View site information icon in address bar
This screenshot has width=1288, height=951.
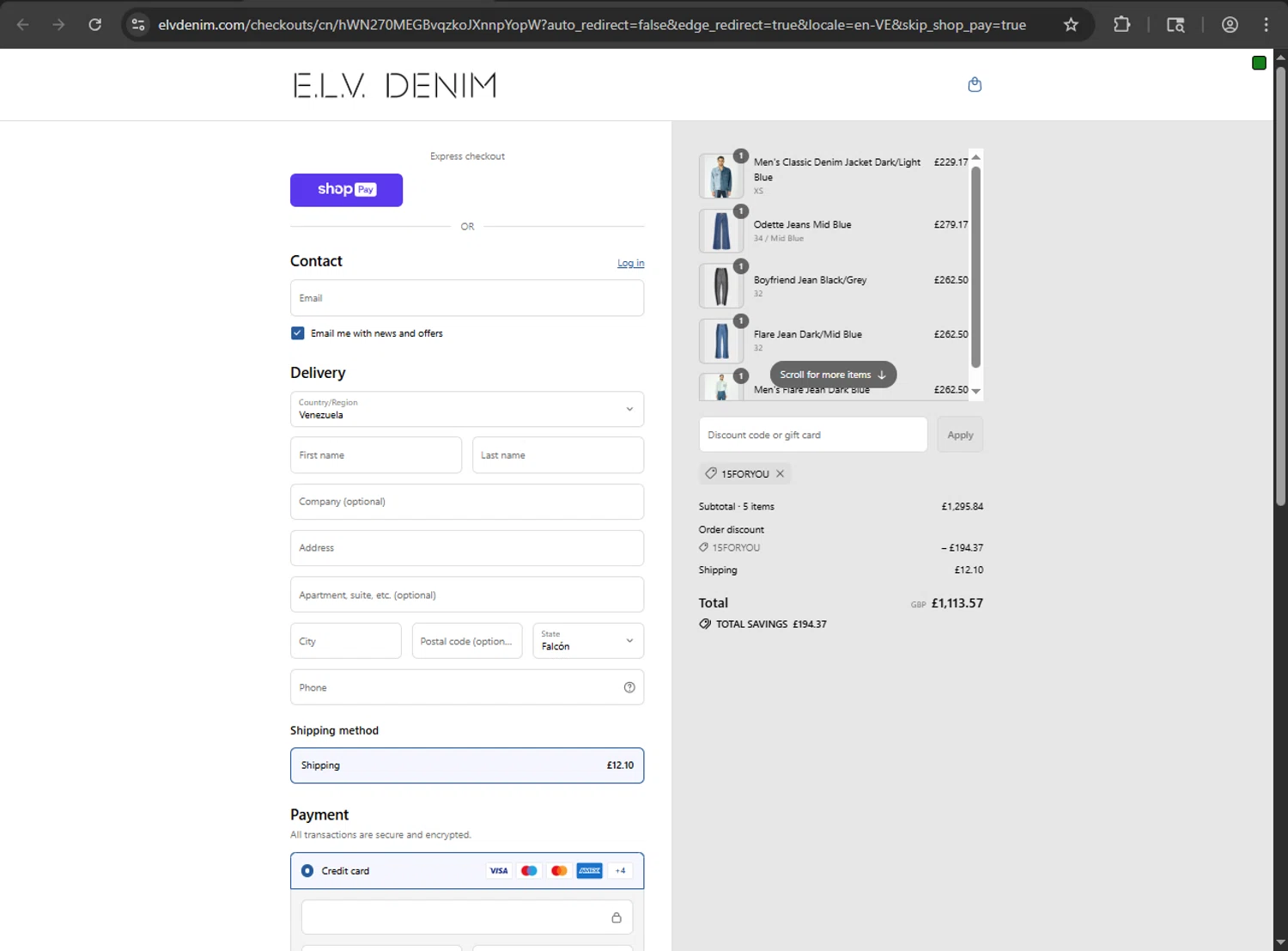(138, 25)
